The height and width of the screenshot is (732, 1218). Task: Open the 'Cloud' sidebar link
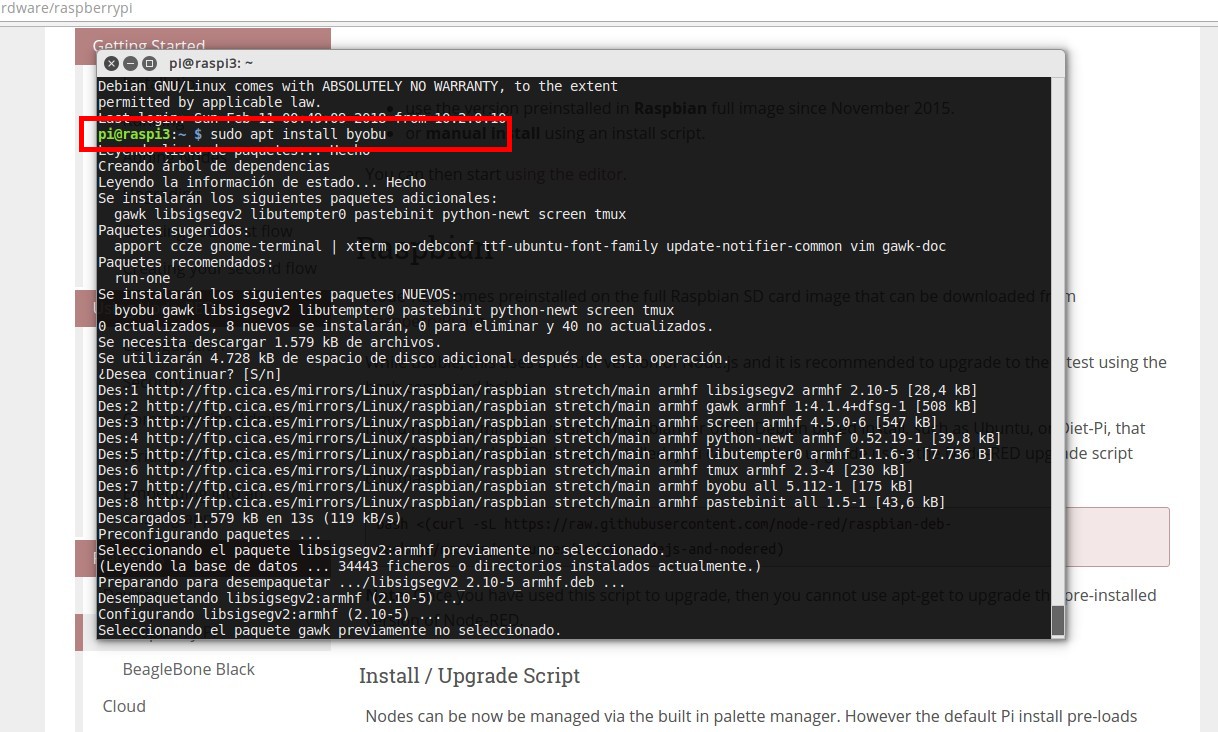point(124,706)
